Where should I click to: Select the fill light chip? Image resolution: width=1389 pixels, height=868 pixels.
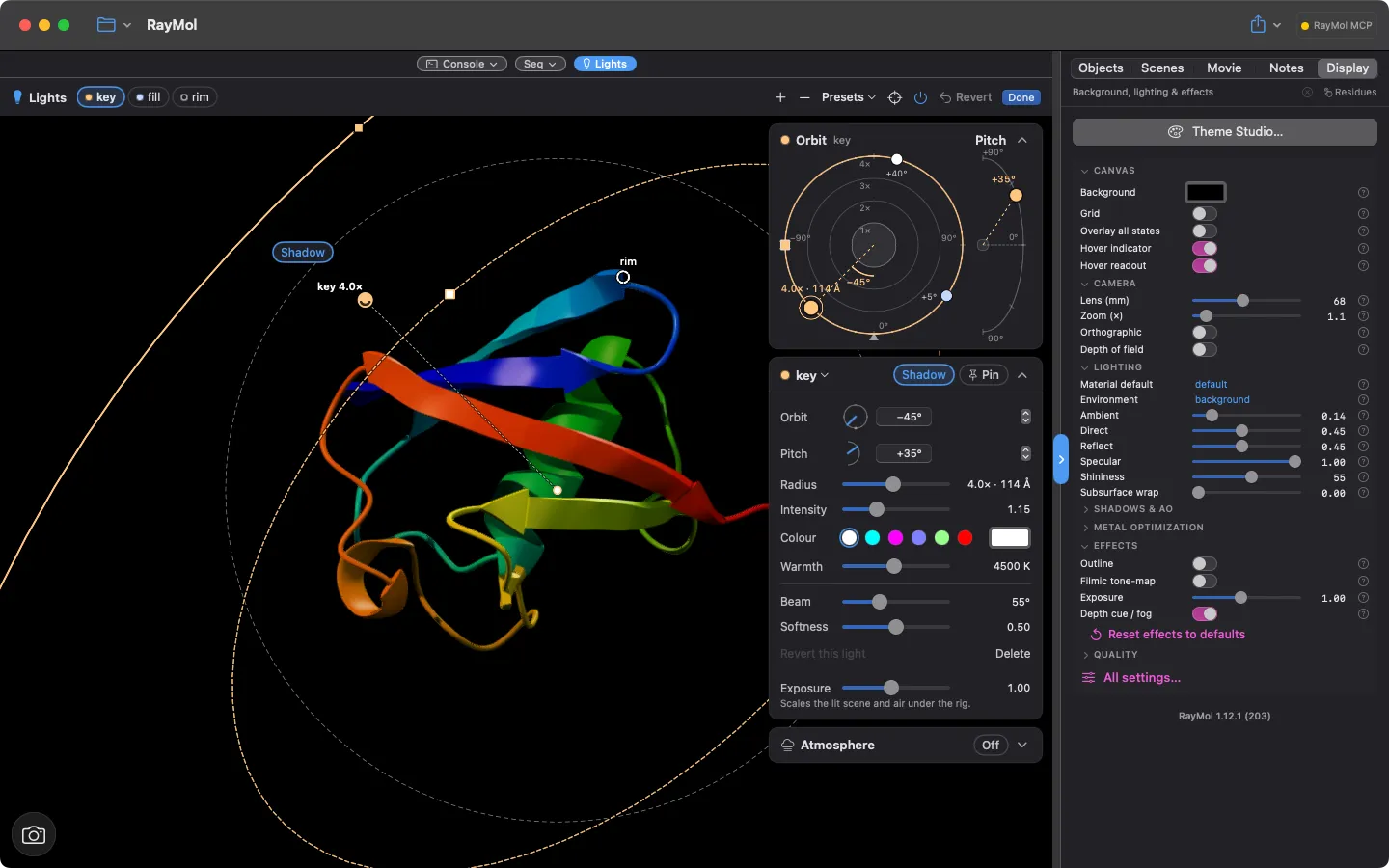149,97
